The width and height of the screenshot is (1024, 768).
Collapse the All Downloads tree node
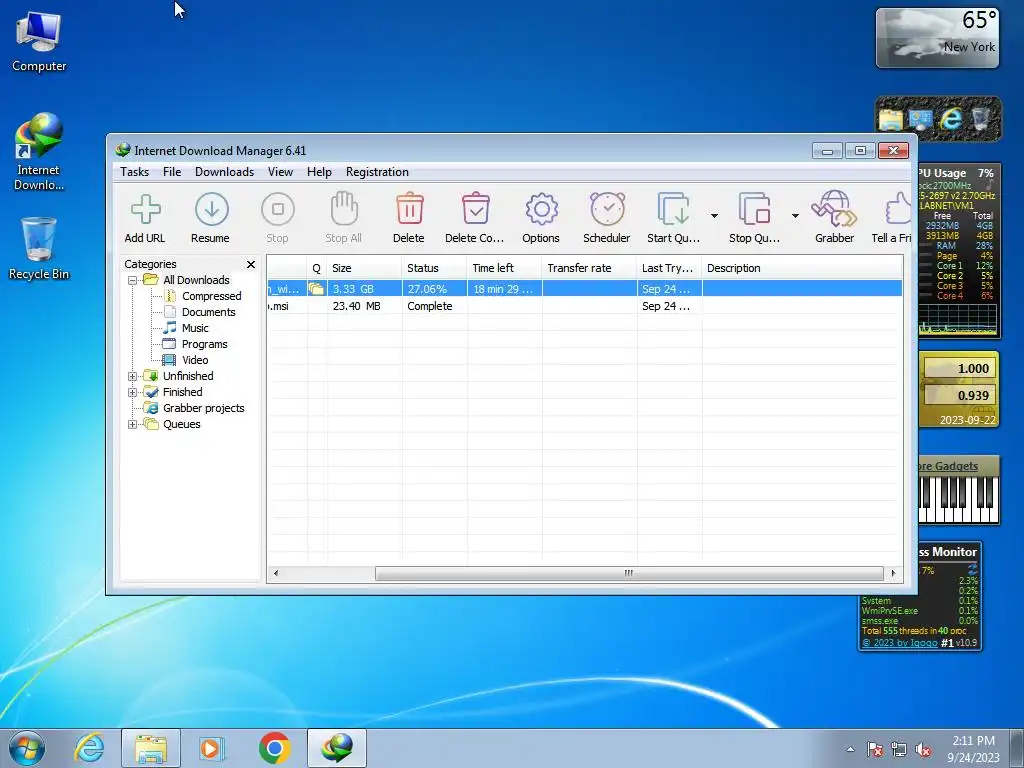(x=132, y=280)
